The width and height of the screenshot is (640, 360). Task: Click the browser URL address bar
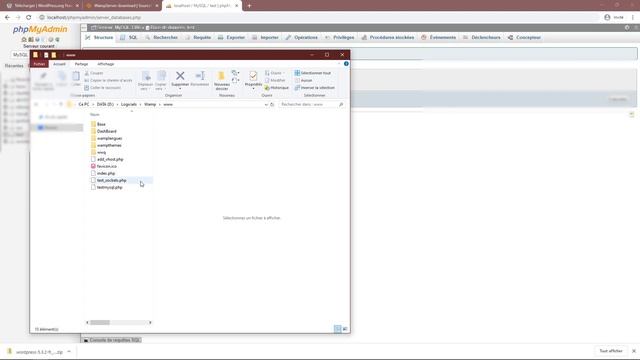(x=318, y=17)
